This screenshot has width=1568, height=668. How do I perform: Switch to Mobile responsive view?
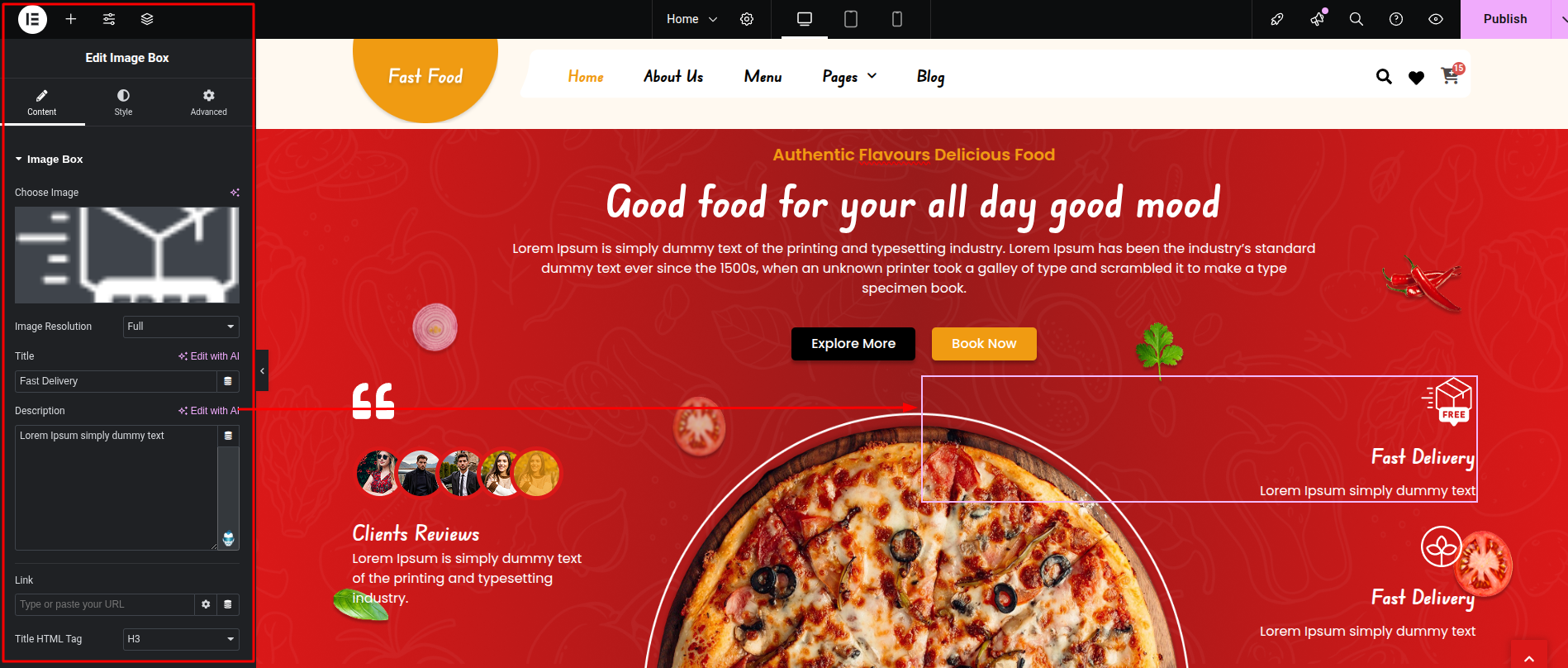tap(897, 19)
